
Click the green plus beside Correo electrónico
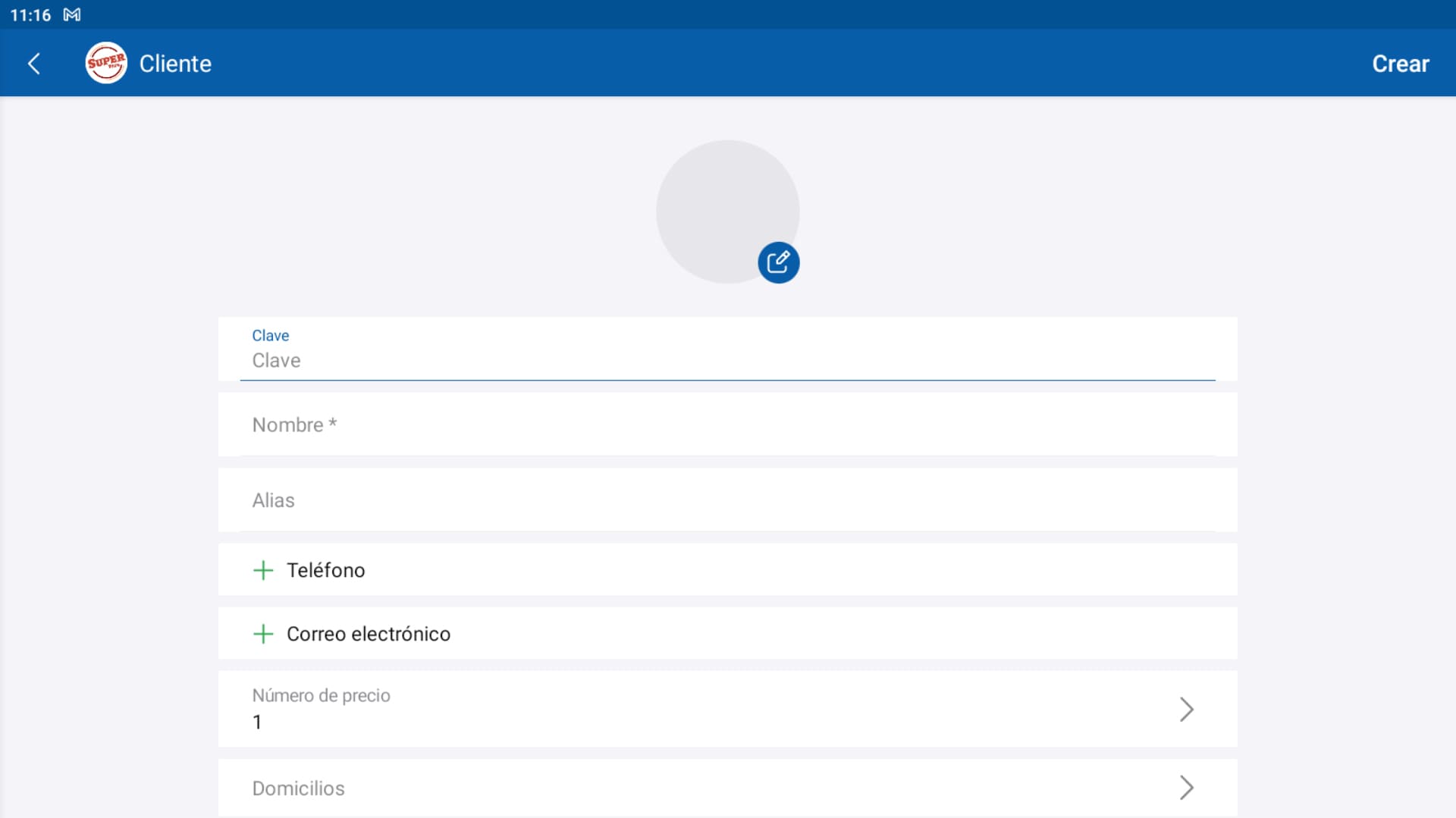[x=263, y=634]
